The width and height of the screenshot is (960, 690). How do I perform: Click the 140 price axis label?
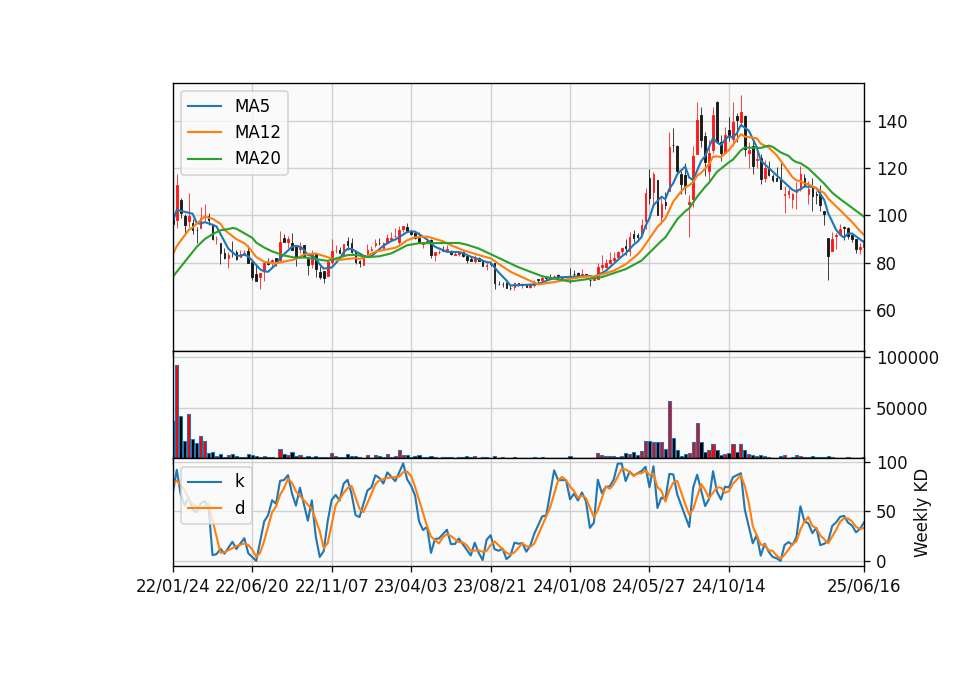(x=892, y=122)
